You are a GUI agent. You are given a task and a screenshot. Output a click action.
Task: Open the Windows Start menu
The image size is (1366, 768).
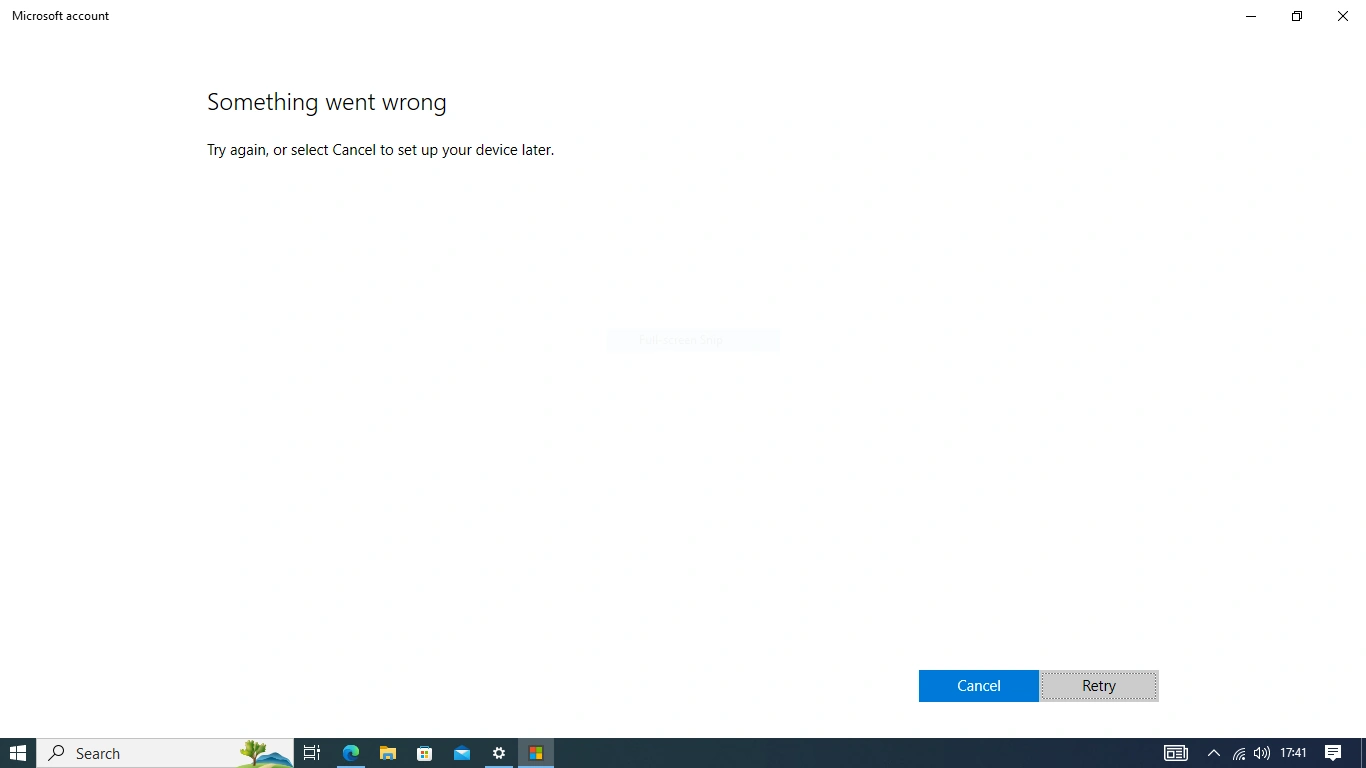(18, 753)
